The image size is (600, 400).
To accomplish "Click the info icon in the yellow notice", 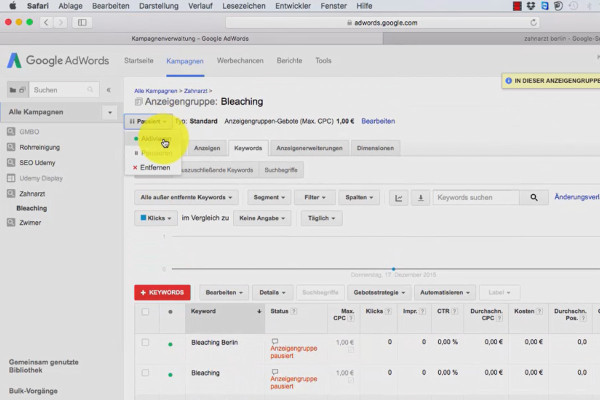I will (x=509, y=81).
